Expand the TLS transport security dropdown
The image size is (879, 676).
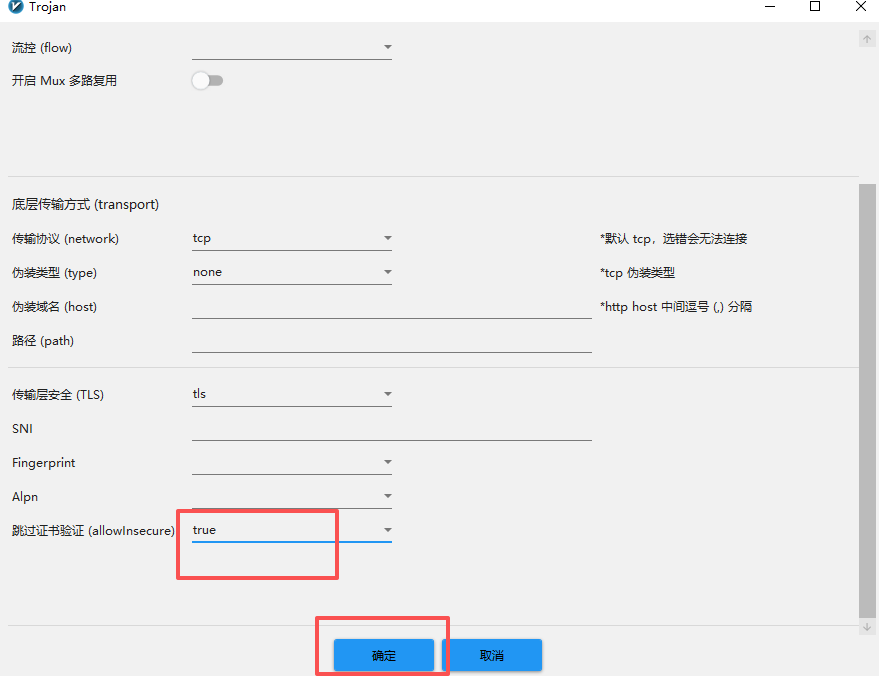coord(291,395)
